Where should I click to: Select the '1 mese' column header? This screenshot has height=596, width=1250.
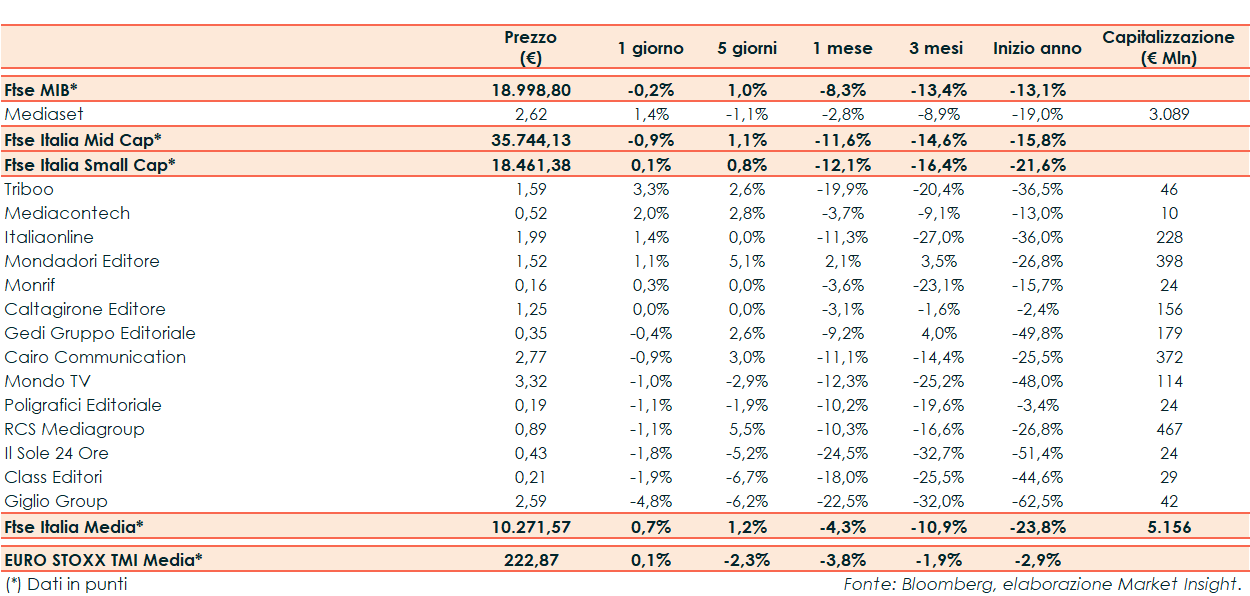coord(842,48)
